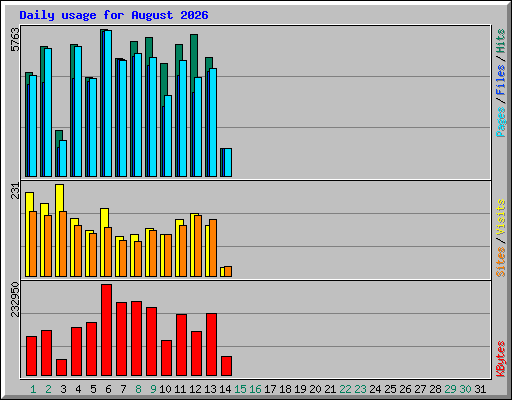The width and height of the screenshot is (512, 400).
Task: Click day 16 on the x-axis
Action: tap(255, 389)
